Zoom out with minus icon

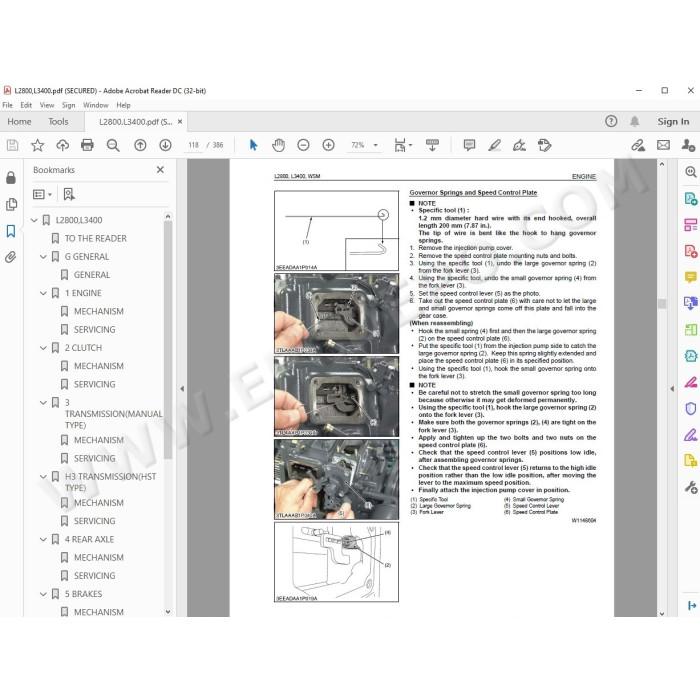point(303,145)
